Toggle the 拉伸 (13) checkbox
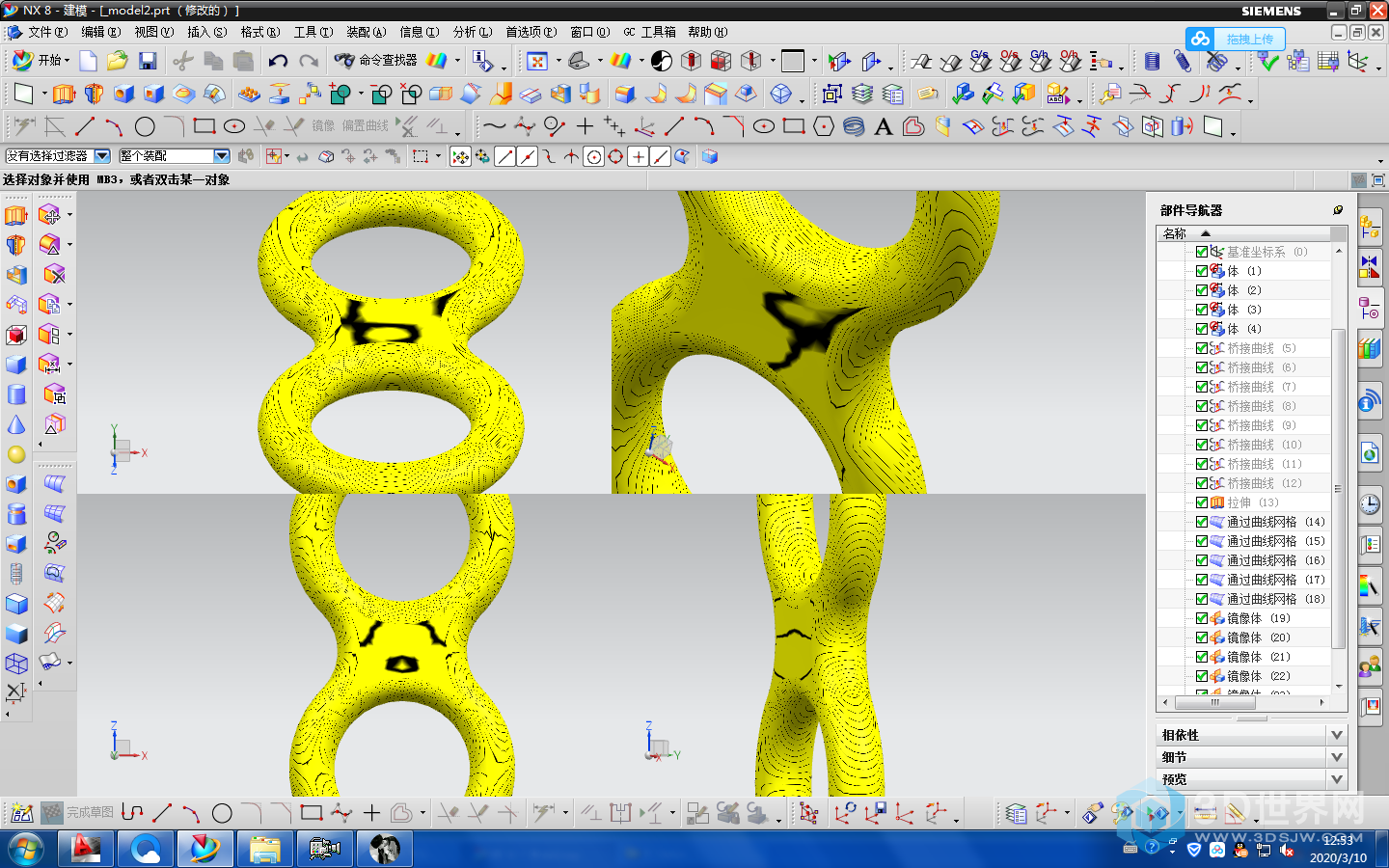 tap(1202, 502)
